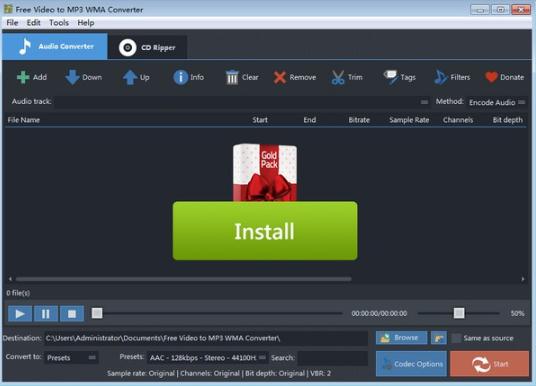Viewport: 536px width, 386px height.
Task: Clear the file list
Action: (242, 77)
